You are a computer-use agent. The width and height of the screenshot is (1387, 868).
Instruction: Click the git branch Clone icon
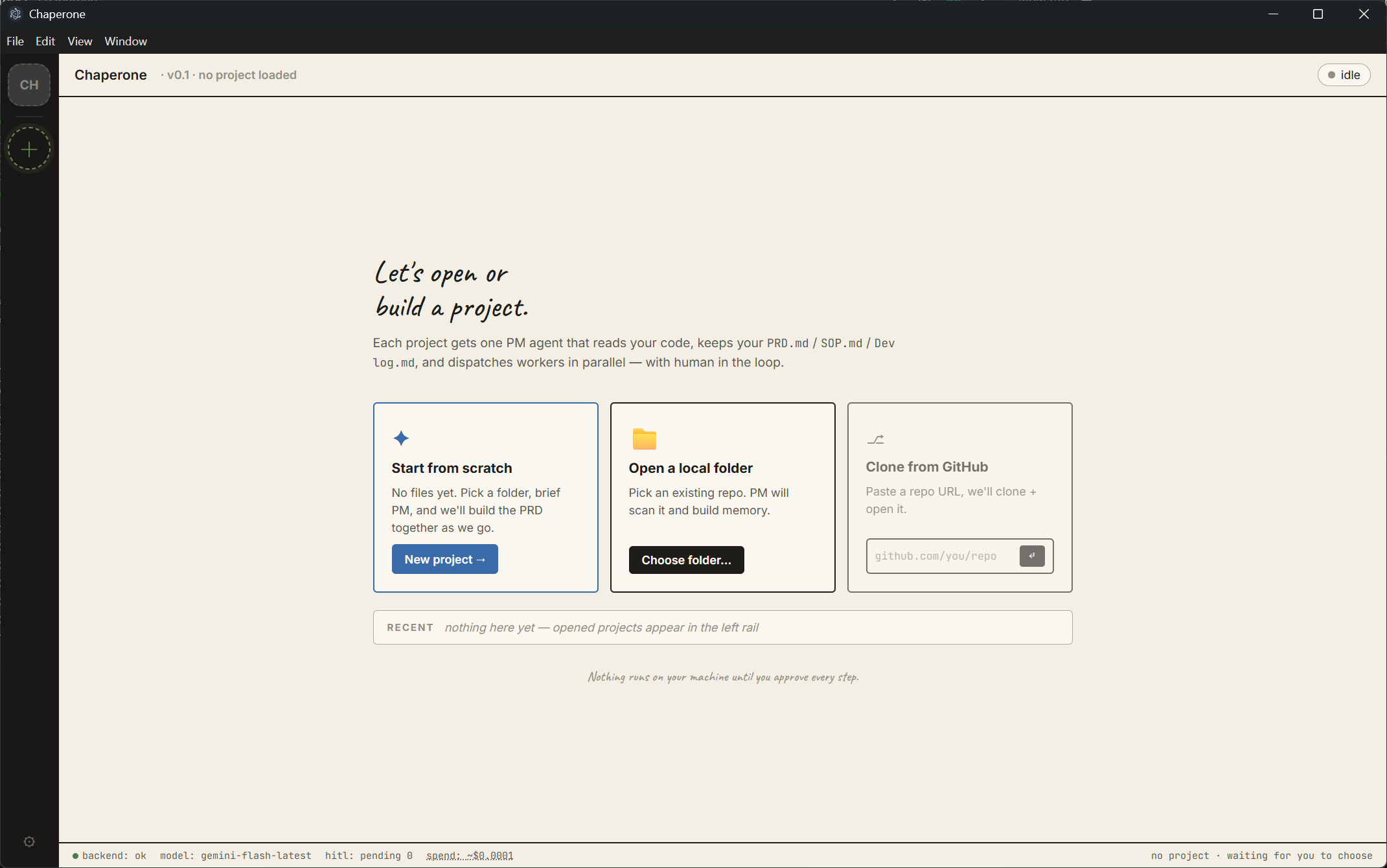(x=875, y=439)
